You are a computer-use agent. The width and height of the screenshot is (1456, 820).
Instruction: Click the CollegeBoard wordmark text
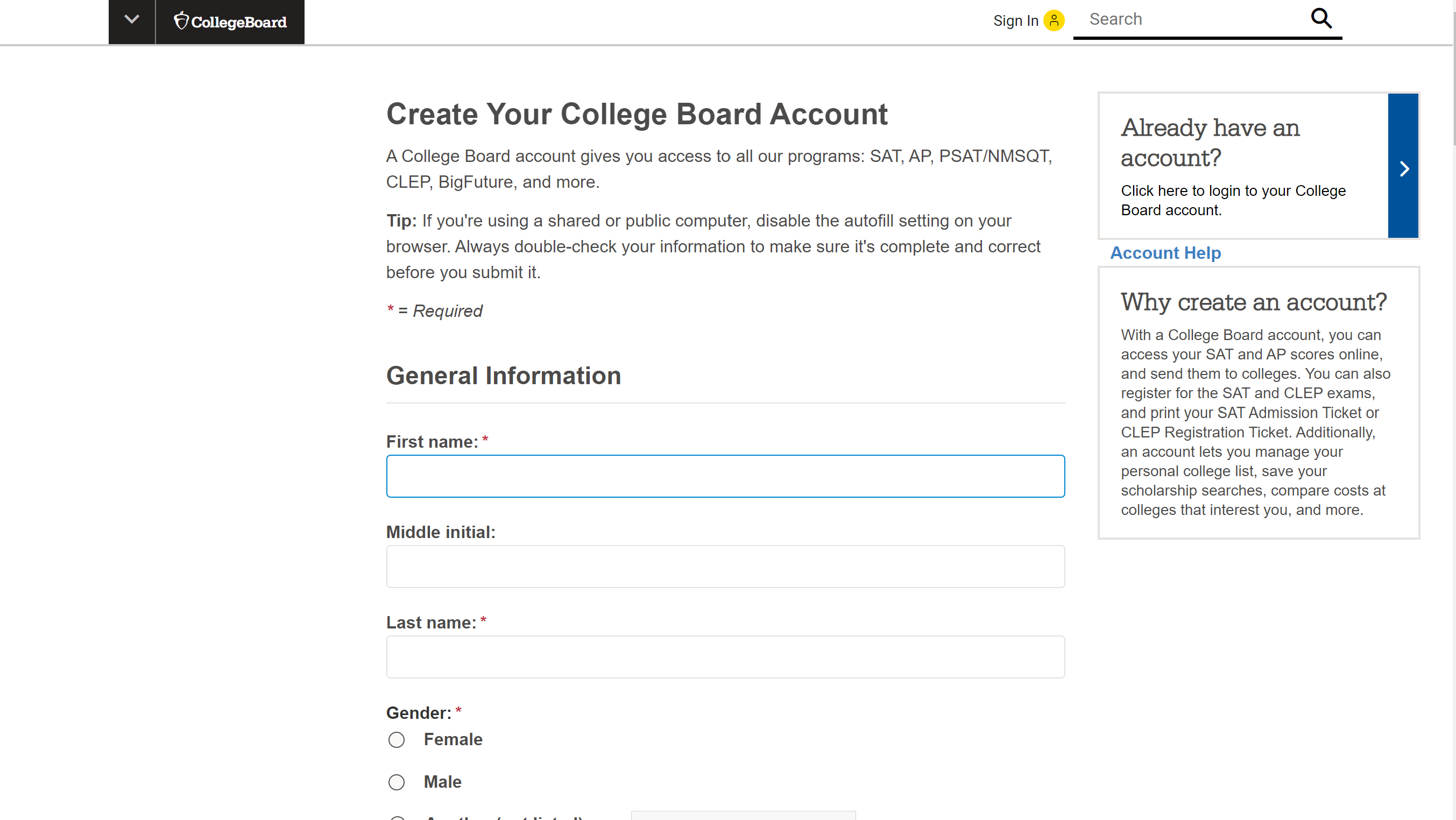tap(238, 22)
